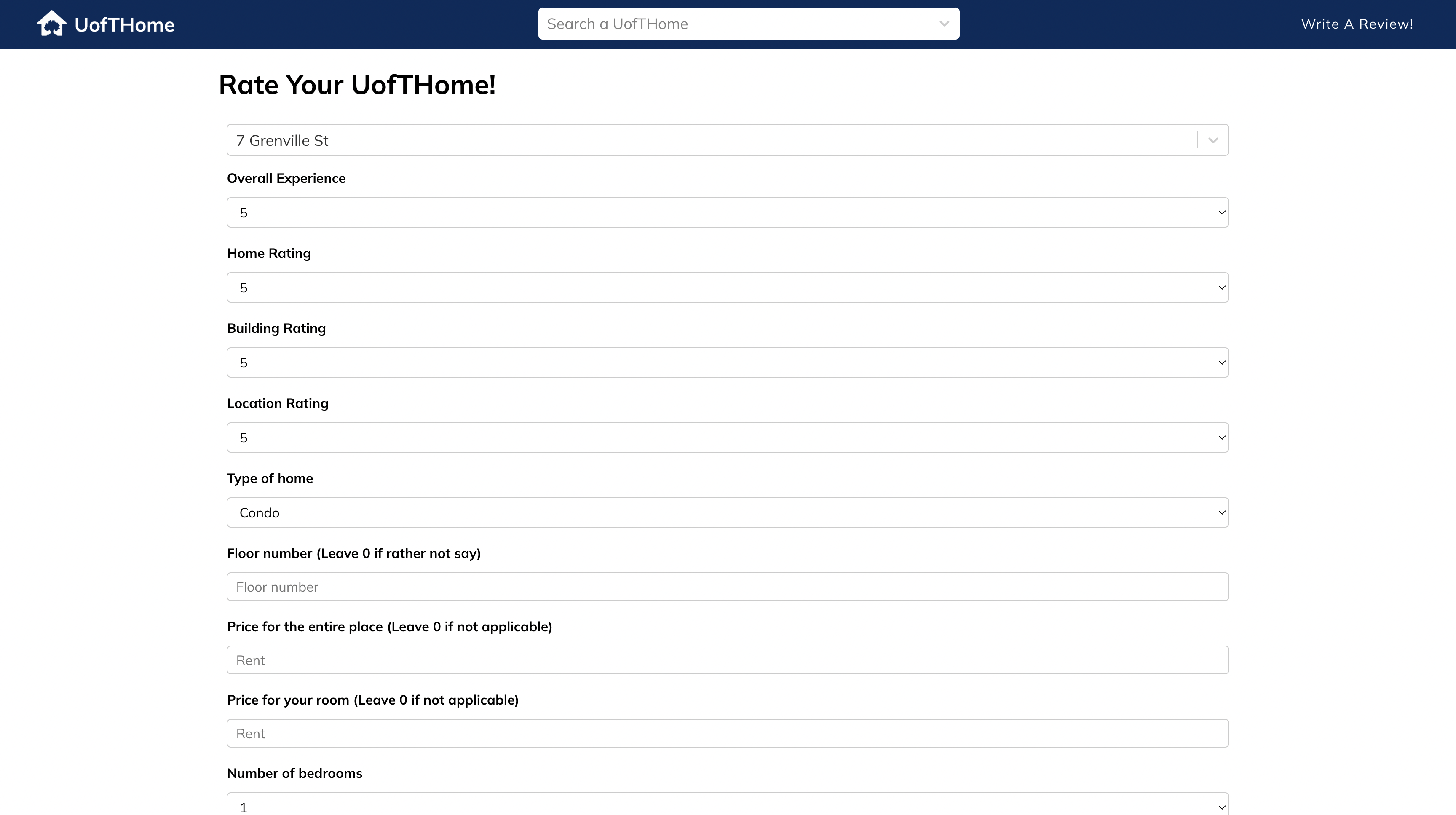Open the Building Rating dropdown
This screenshot has height=815, width=1456.
[728, 362]
